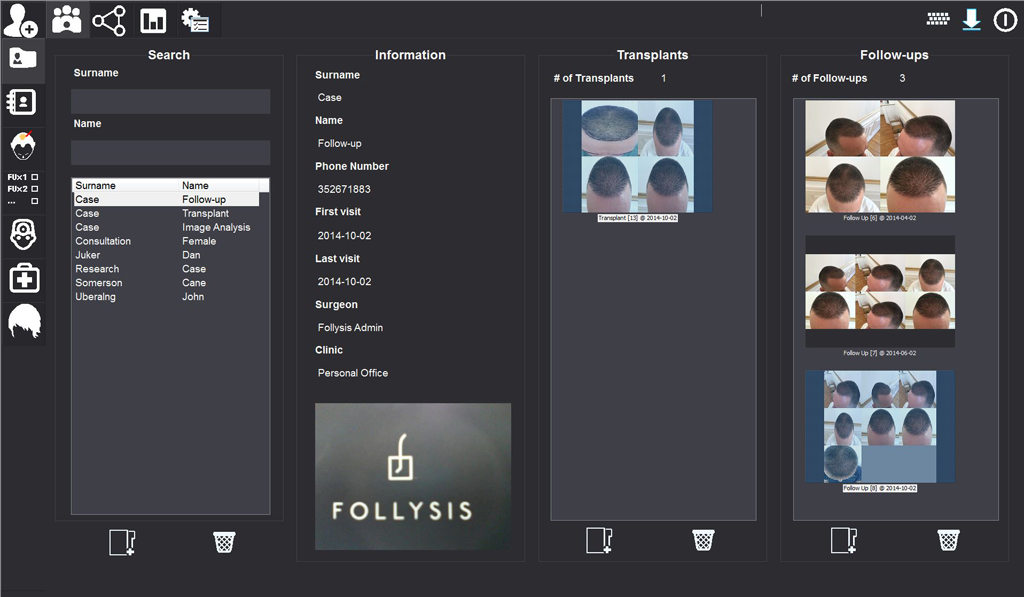1024x597 pixels.
Task: Select the head transplant marker icon
Action: pyautogui.click(x=22, y=146)
